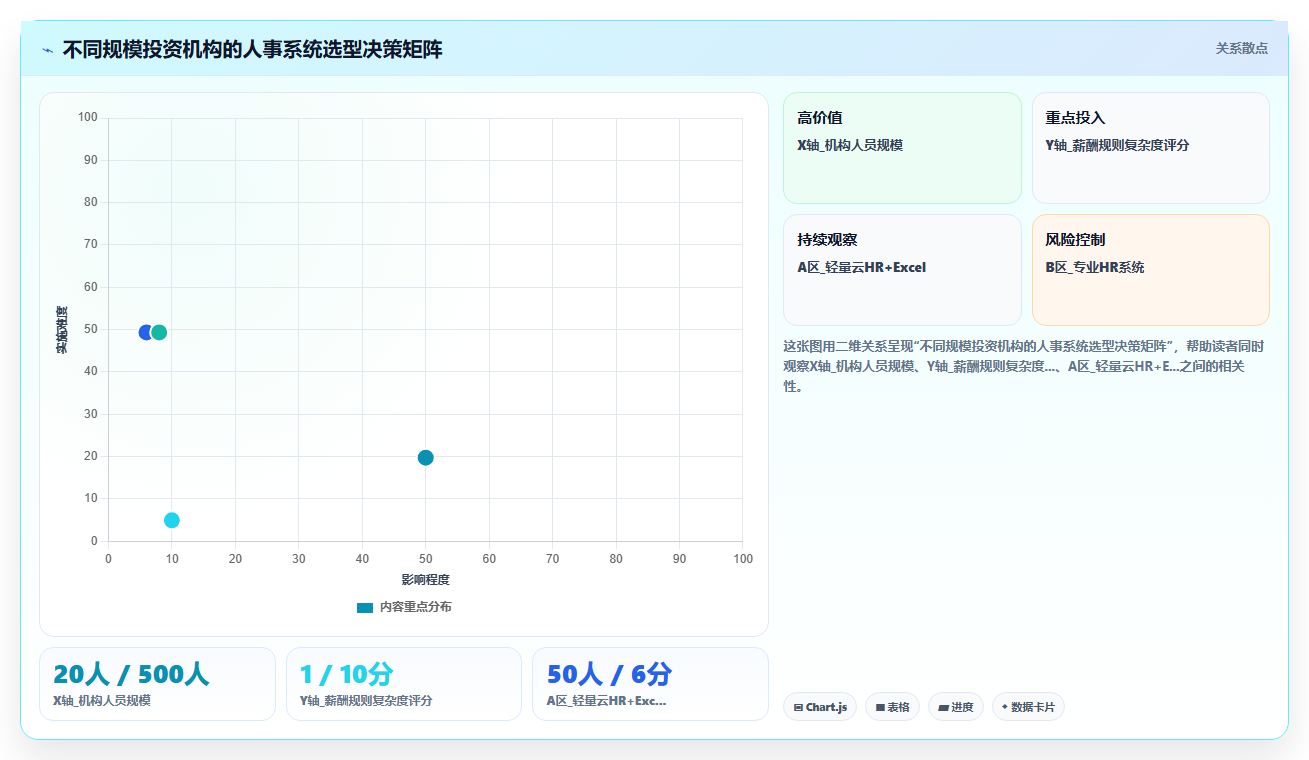Click the 100 tick label on the y-axis
Viewport: 1309px width, 760px height.
point(88,118)
